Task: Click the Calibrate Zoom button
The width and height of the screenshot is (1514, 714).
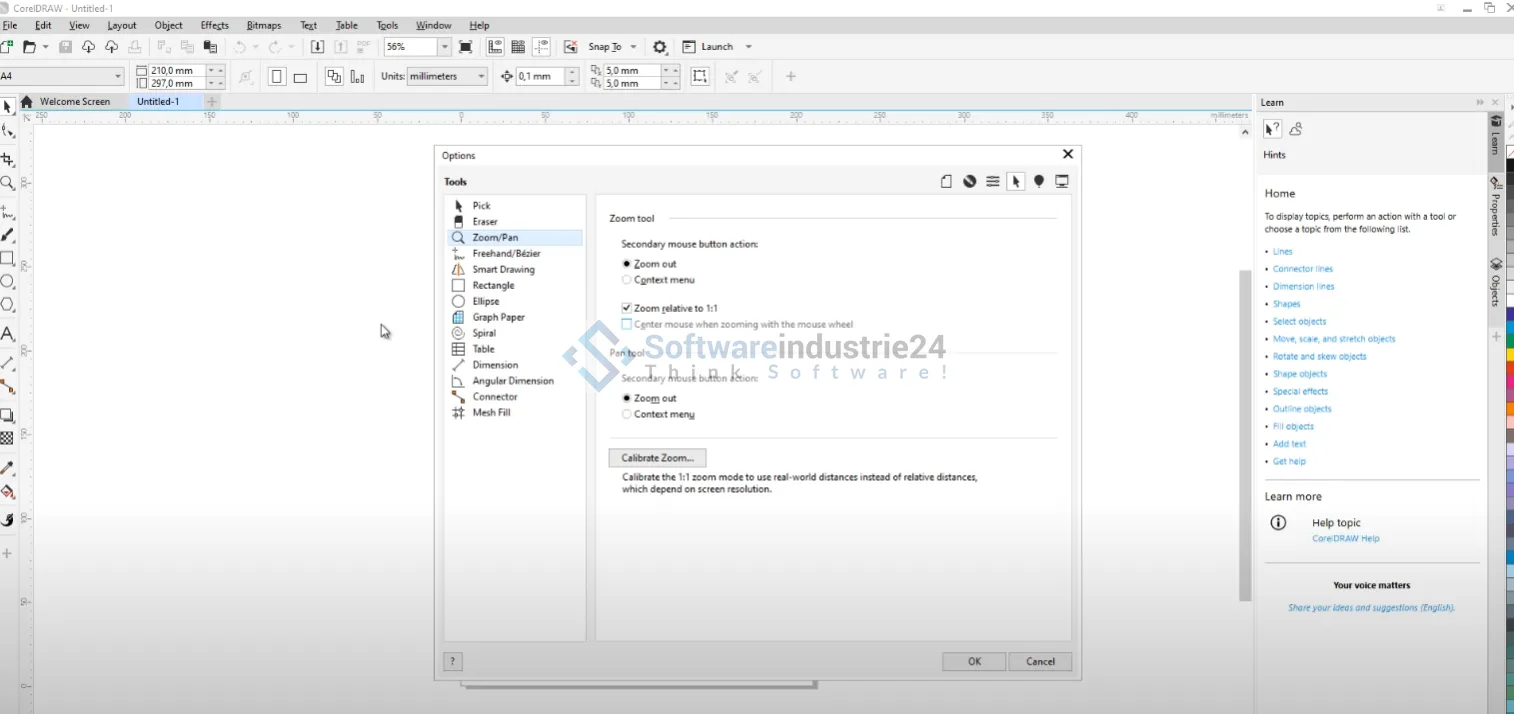Action: 657,458
